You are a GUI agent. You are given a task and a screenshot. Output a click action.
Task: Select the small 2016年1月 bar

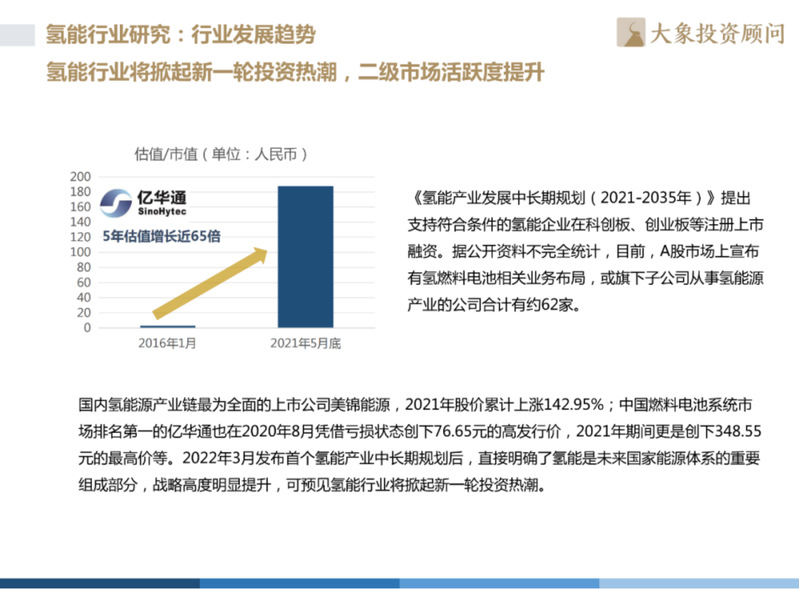pos(167,326)
